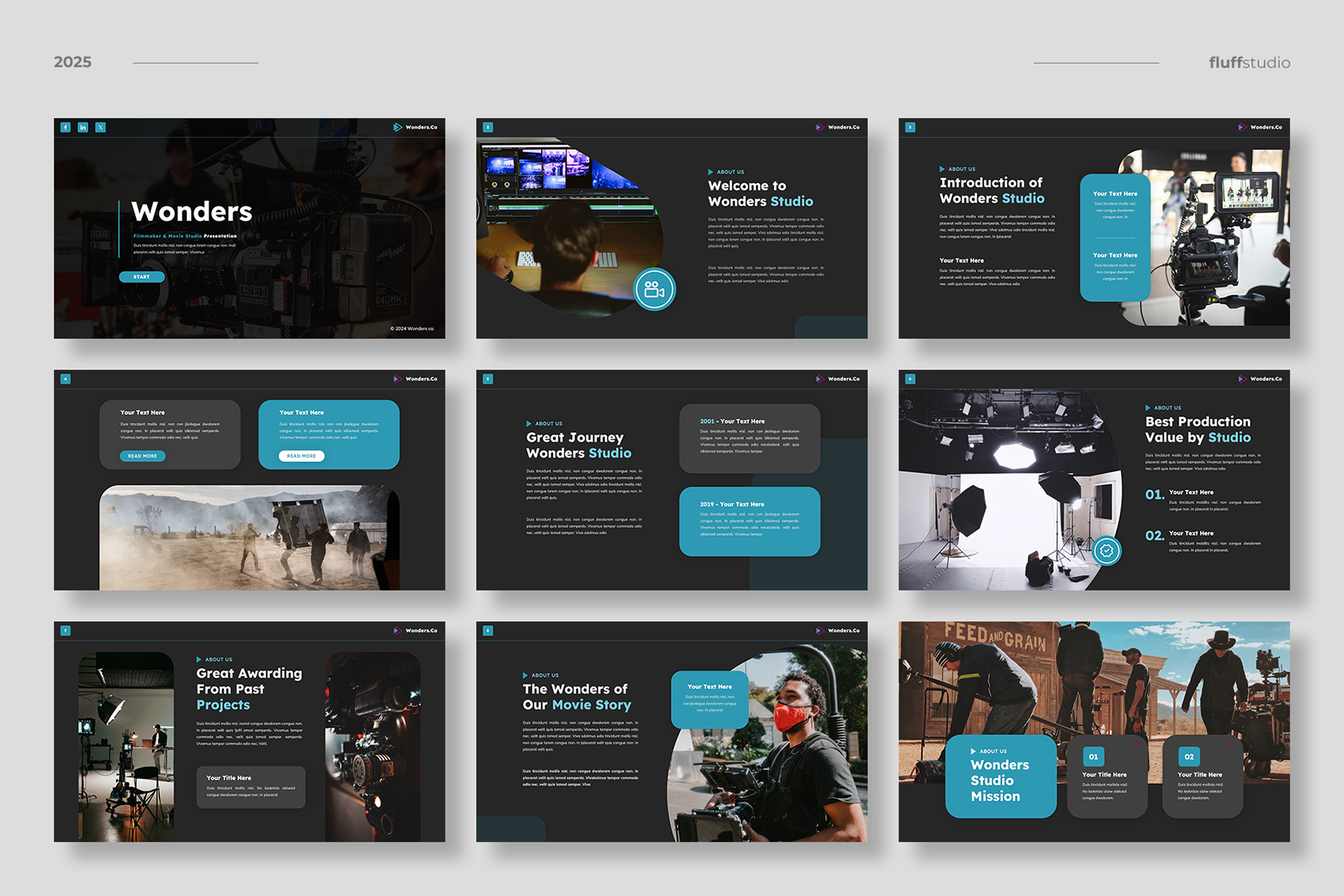Click the fluffstudio brand name in the header
Viewport: 1344px width, 896px height.
(x=1249, y=63)
